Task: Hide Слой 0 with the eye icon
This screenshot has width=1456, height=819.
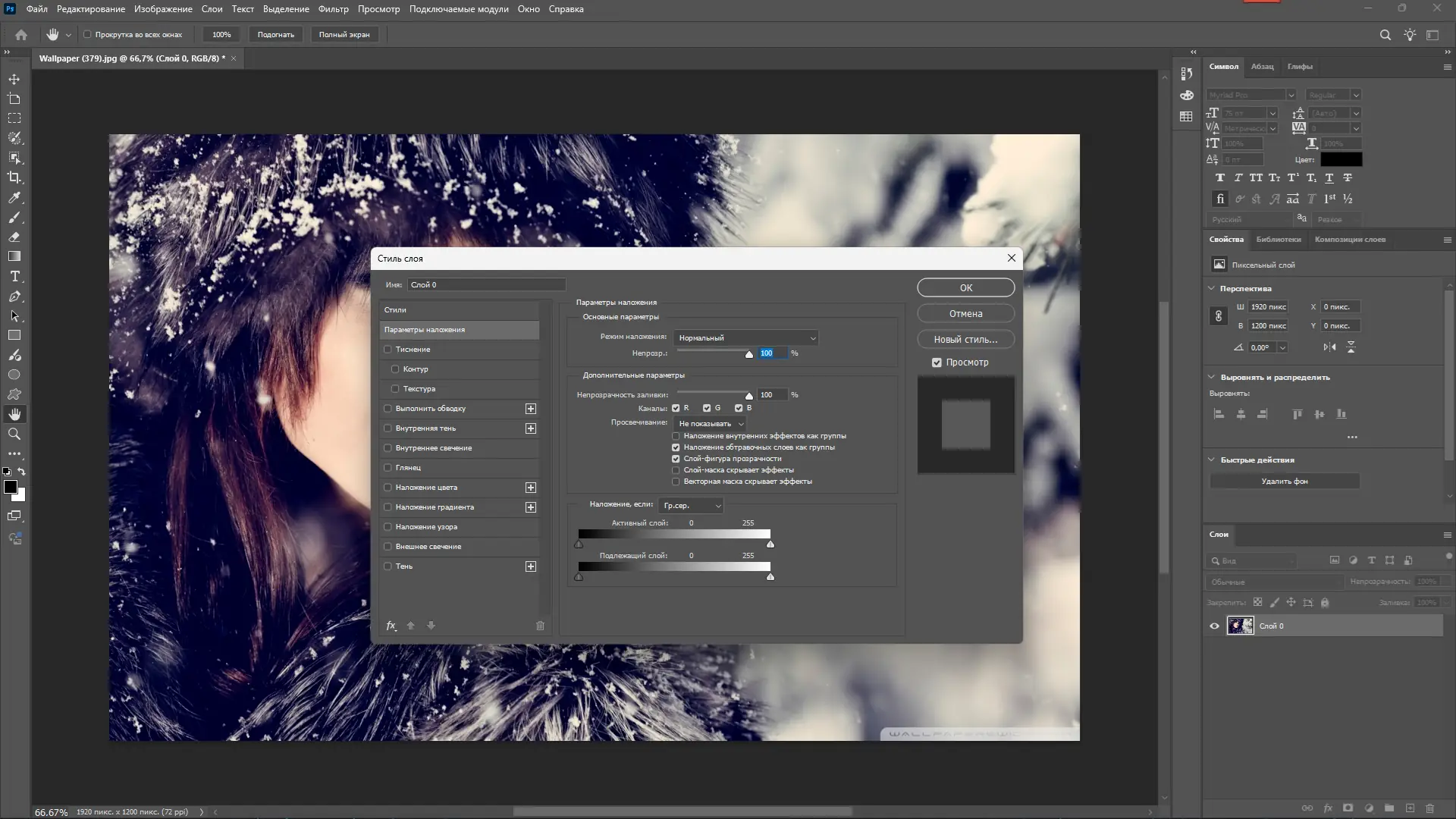Action: click(x=1214, y=626)
